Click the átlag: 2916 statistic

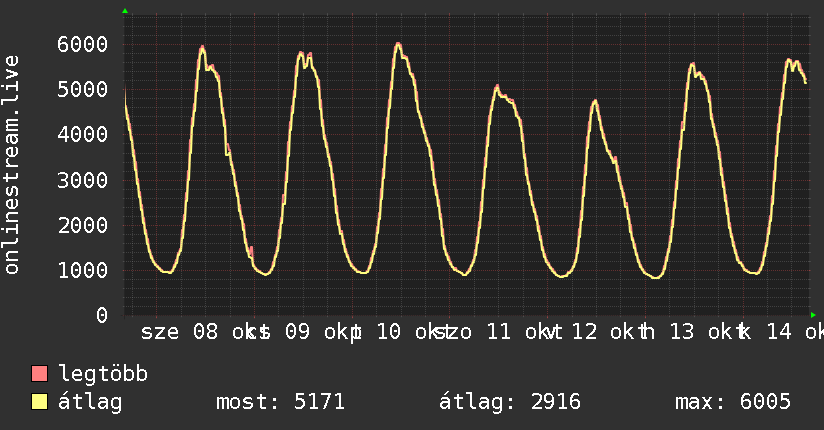(x=510, y=402)
